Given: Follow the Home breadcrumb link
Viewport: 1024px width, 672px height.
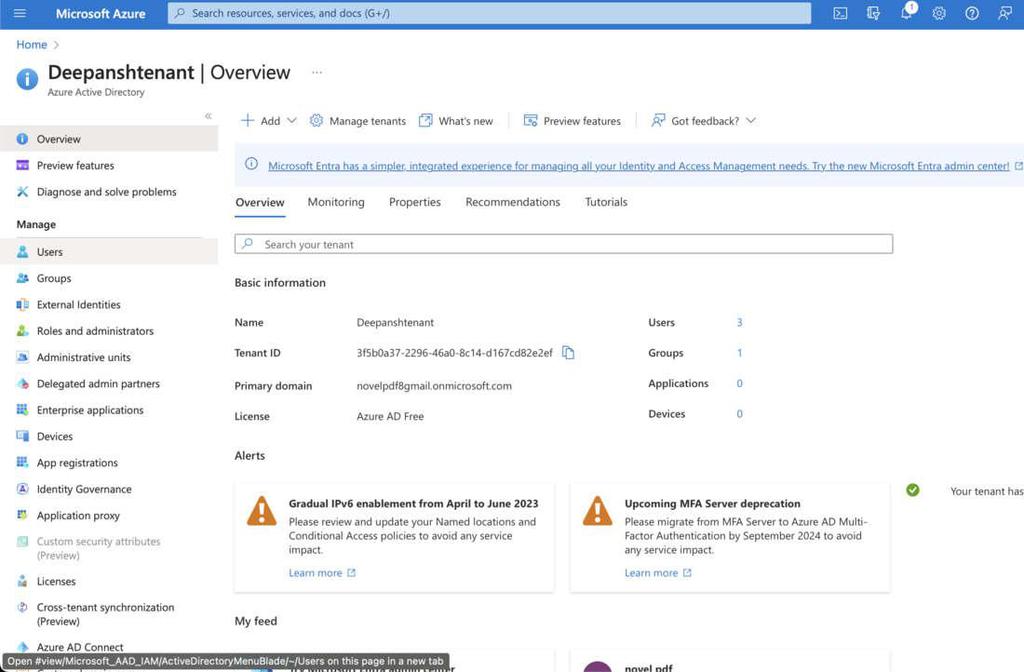Looking at the screenshot, I should [31, 44].
